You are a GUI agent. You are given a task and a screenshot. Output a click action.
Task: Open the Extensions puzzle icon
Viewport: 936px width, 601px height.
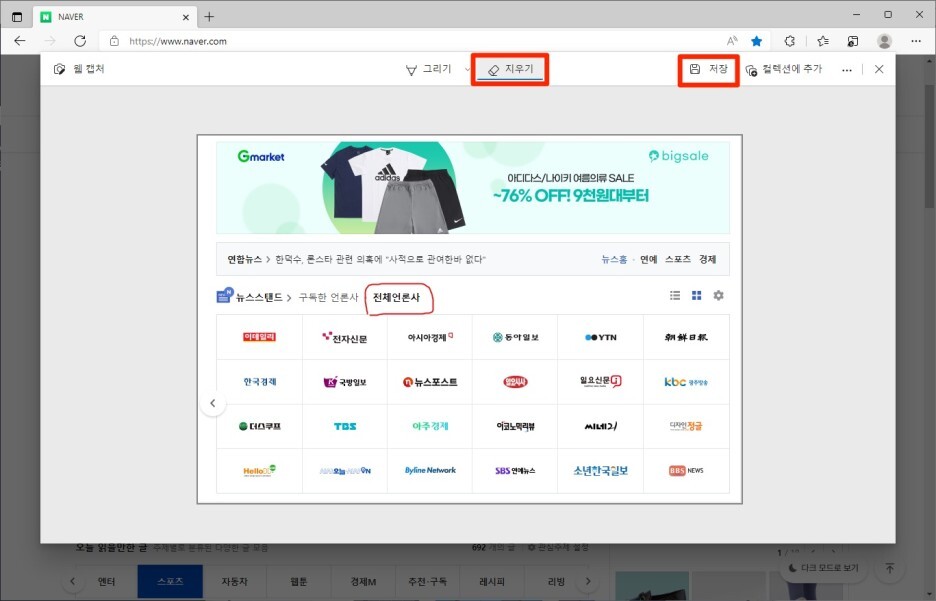click(790, 41)
